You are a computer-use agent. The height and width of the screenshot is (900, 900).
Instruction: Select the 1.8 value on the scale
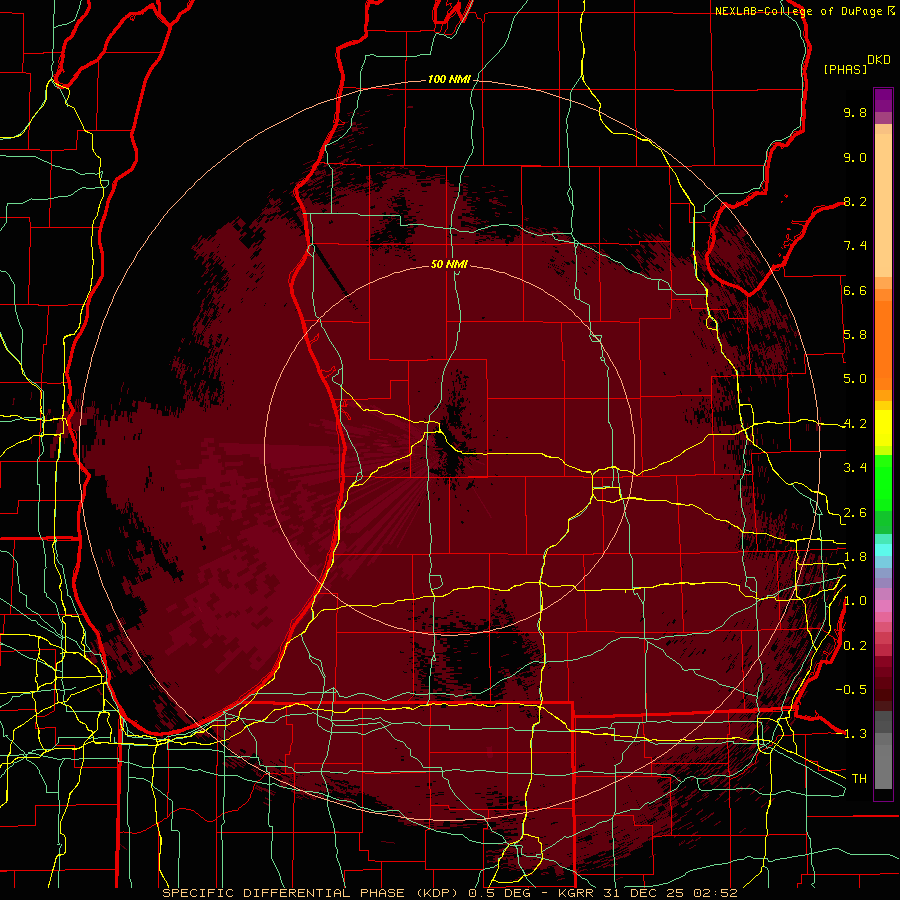855,557
